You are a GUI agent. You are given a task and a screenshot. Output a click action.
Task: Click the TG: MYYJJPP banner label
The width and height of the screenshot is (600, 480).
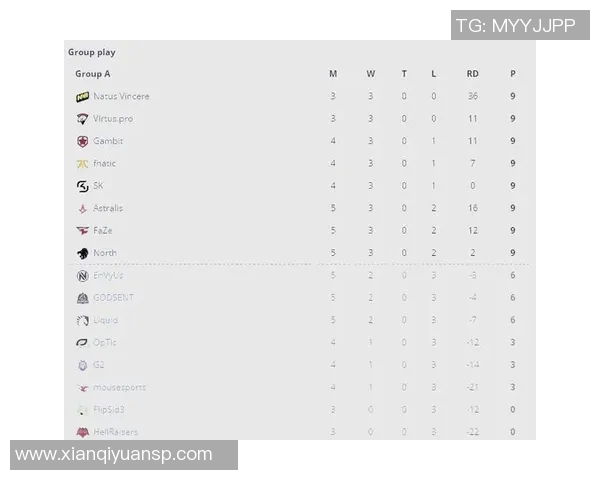(515, 26)
